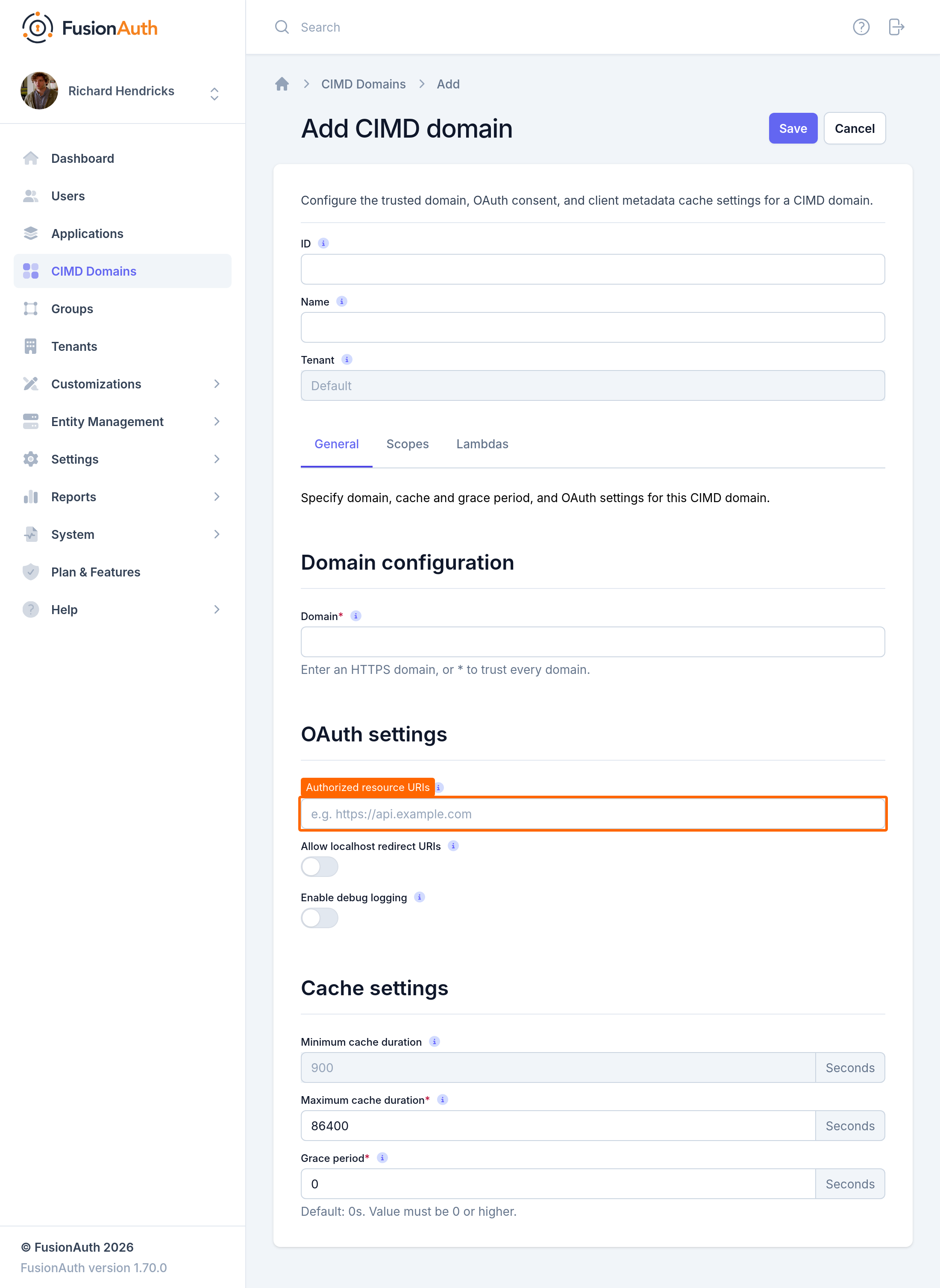
Task: Click the info icon next to Name
Action: 341,301
